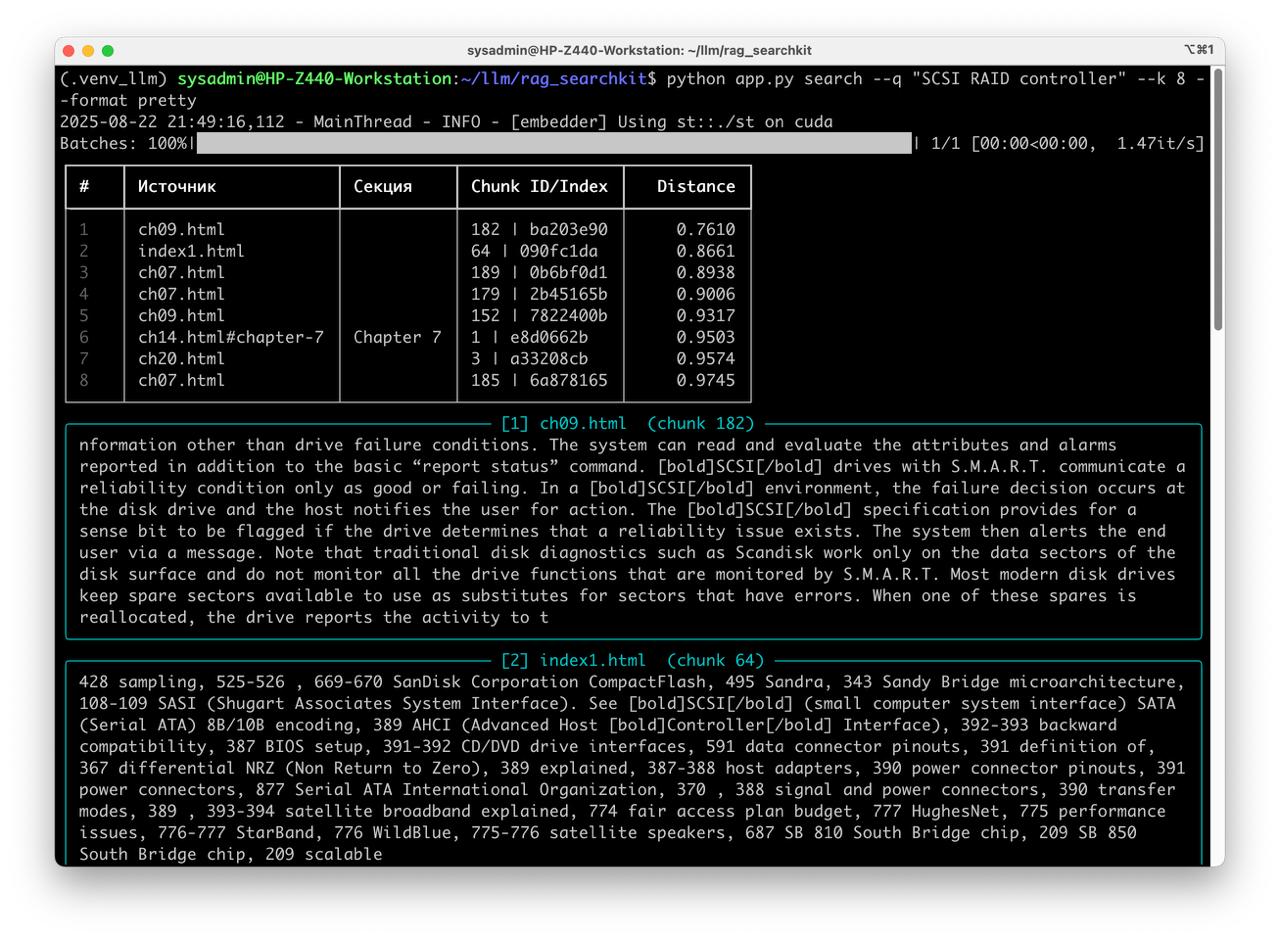
Task: Click chunk ID 182 | ba203e90
Action: [539, 229]
